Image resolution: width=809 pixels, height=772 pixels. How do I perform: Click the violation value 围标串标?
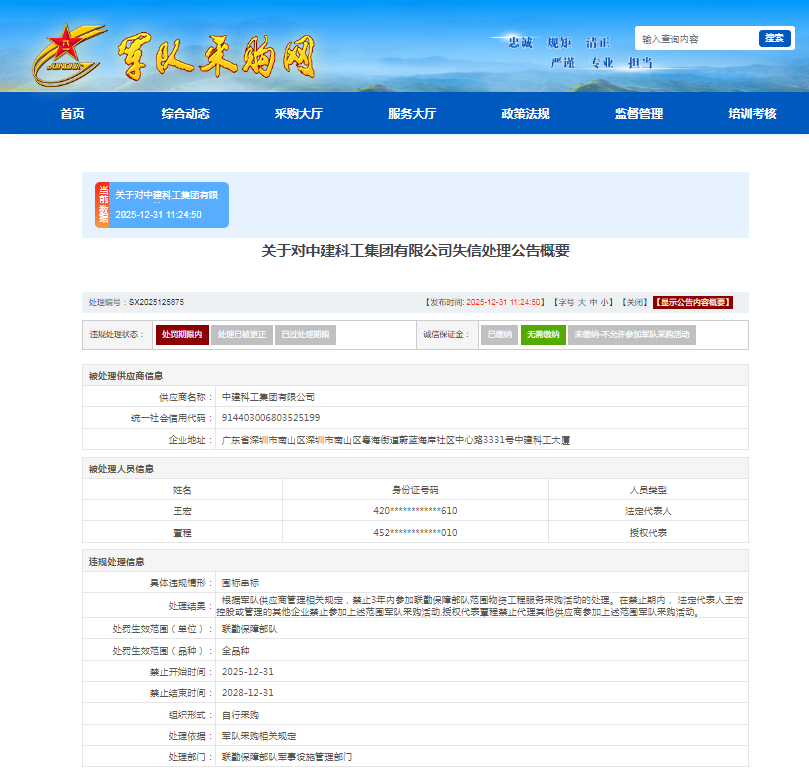[x=240, y=583]
